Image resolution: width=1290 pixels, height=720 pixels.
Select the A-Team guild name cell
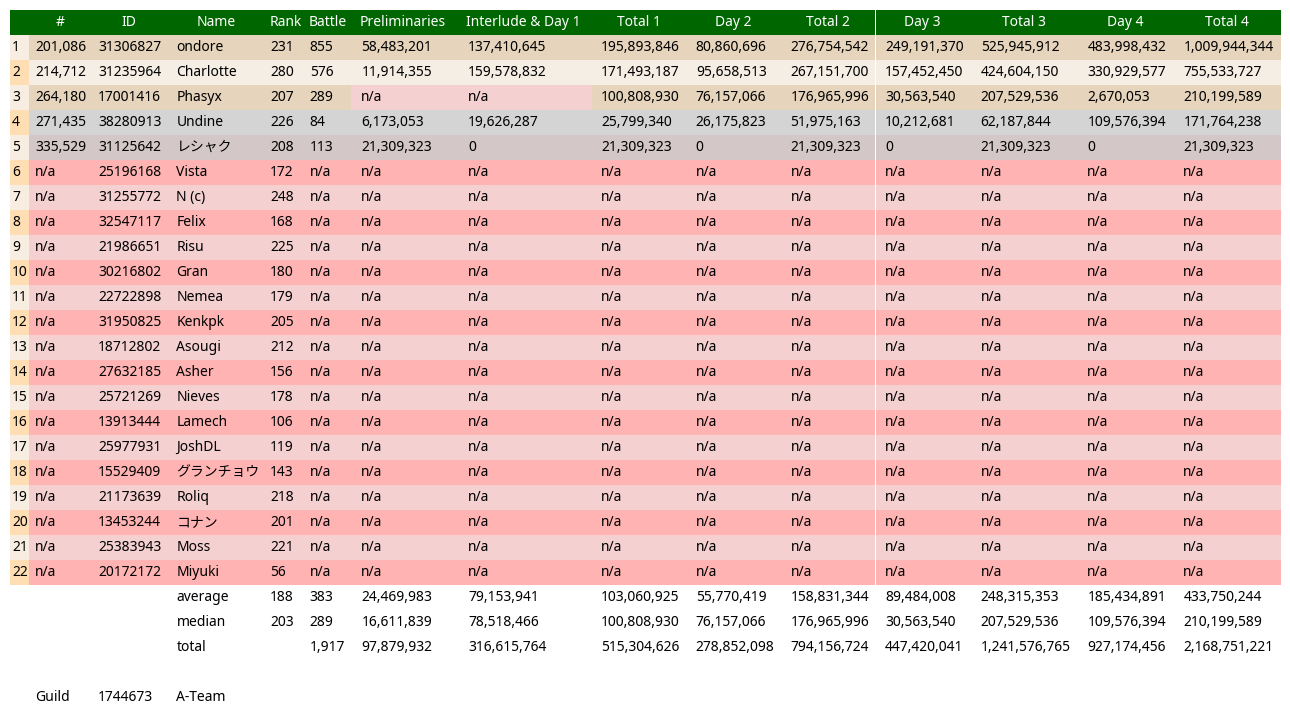pos(201,696)
